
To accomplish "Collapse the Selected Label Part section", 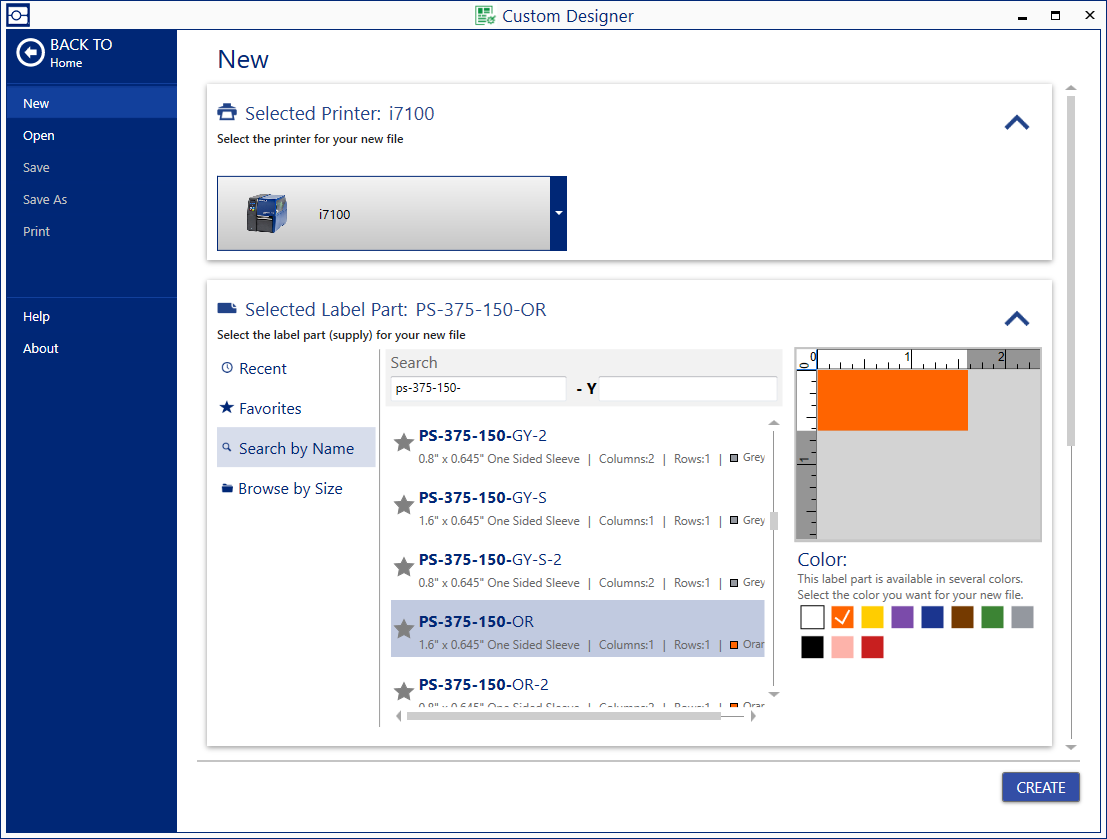I will (1017, 319).
